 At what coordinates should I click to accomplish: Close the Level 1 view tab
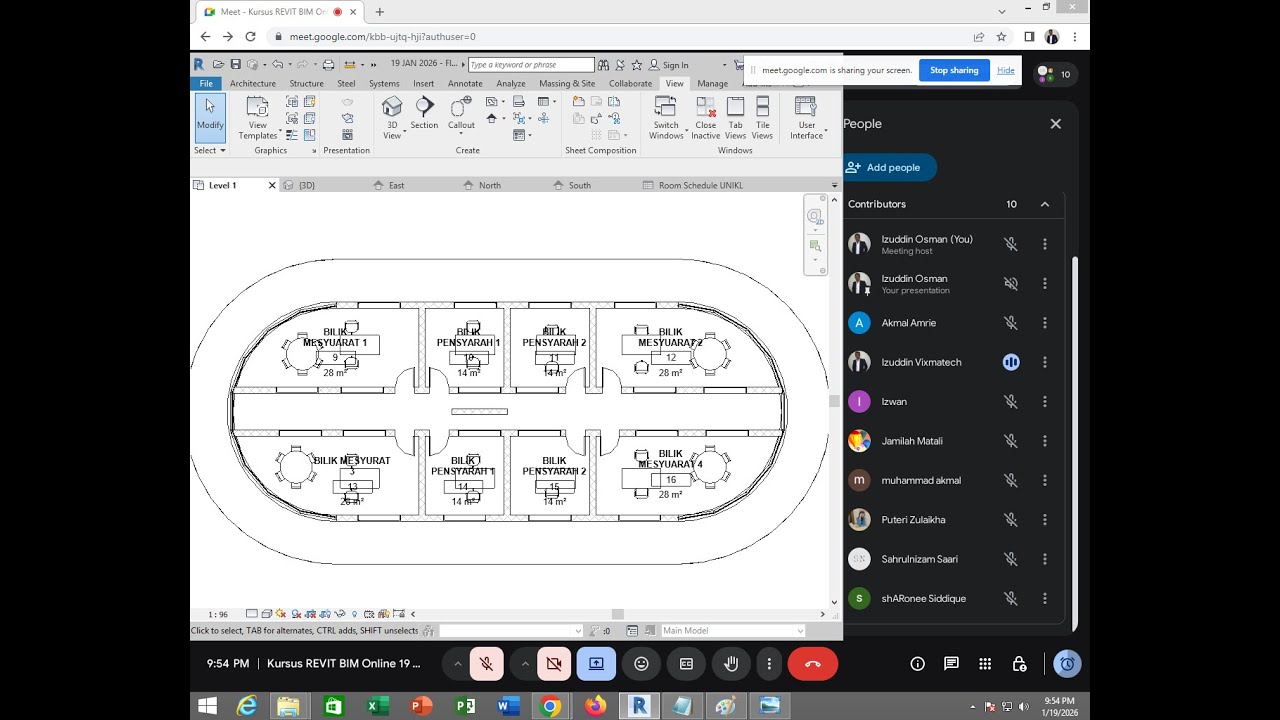click(272, 185)
